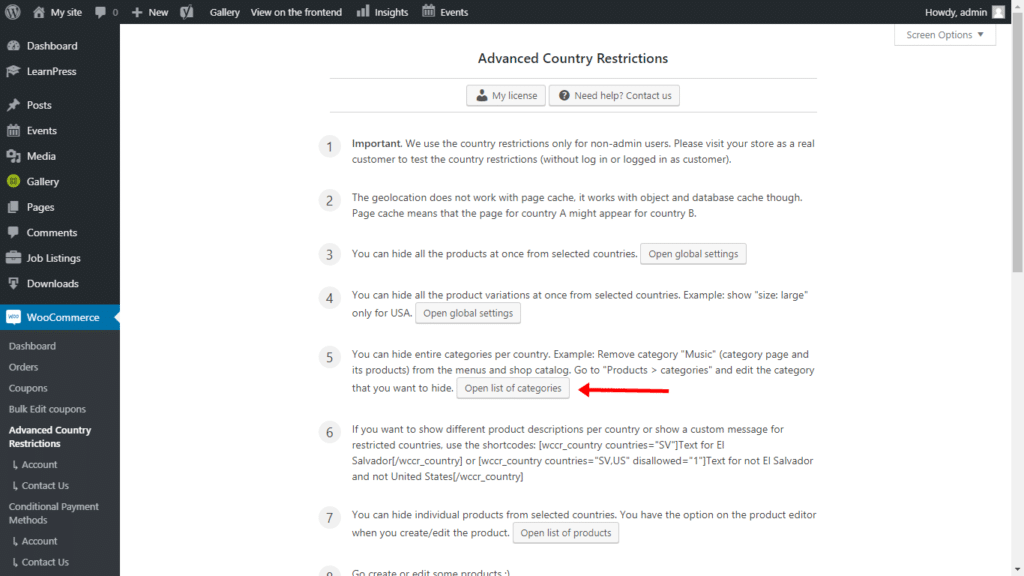
Task: Select the Media icon in the sidebar
Action: point(14,156)
